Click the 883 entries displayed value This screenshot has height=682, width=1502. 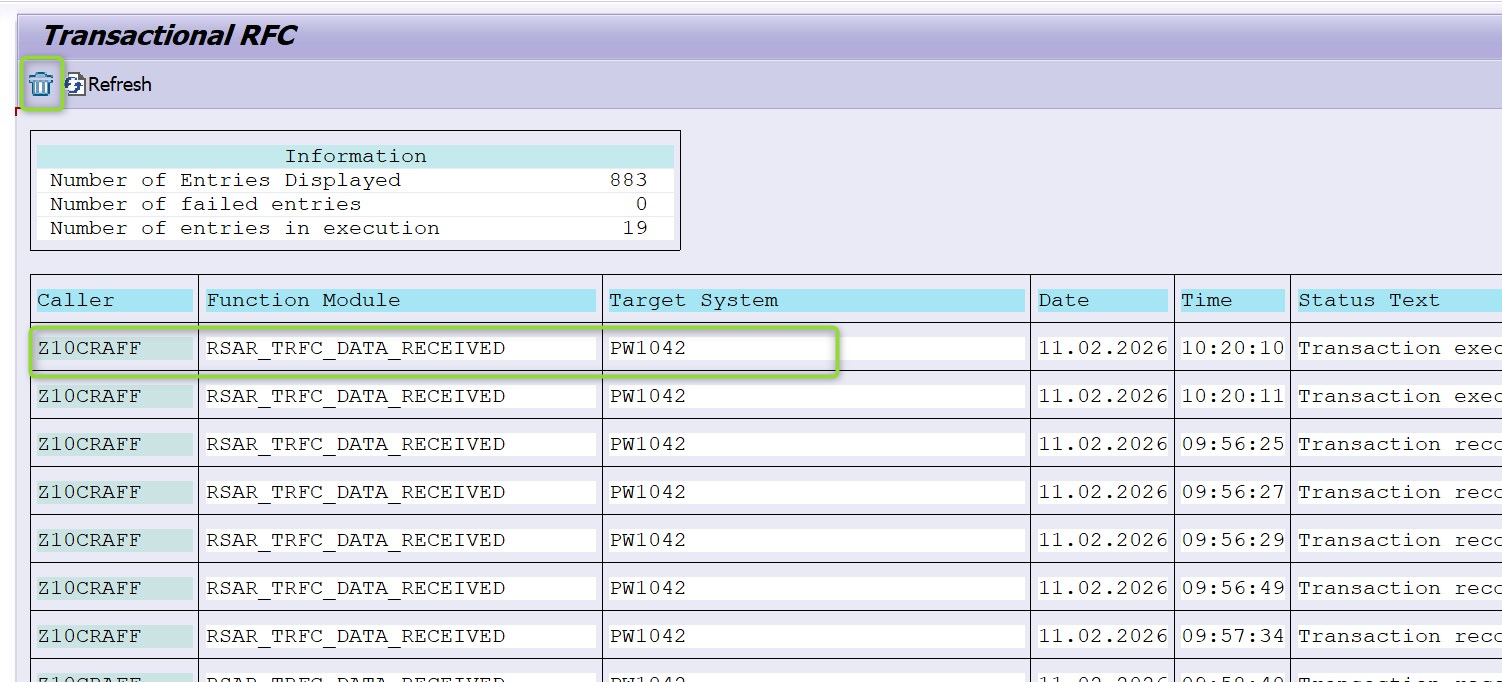coord(628,180)
